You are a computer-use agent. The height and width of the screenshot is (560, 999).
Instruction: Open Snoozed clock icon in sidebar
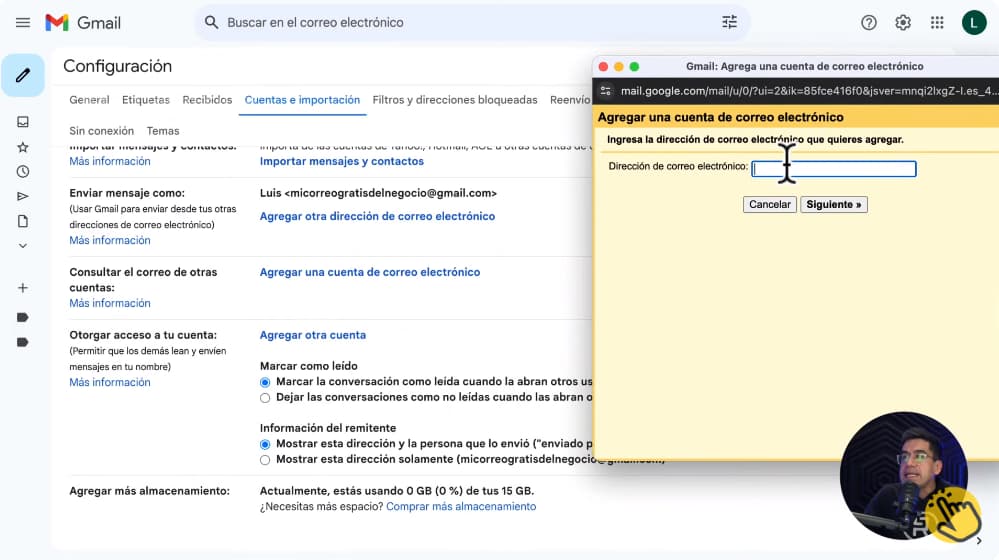pos(23,171)
